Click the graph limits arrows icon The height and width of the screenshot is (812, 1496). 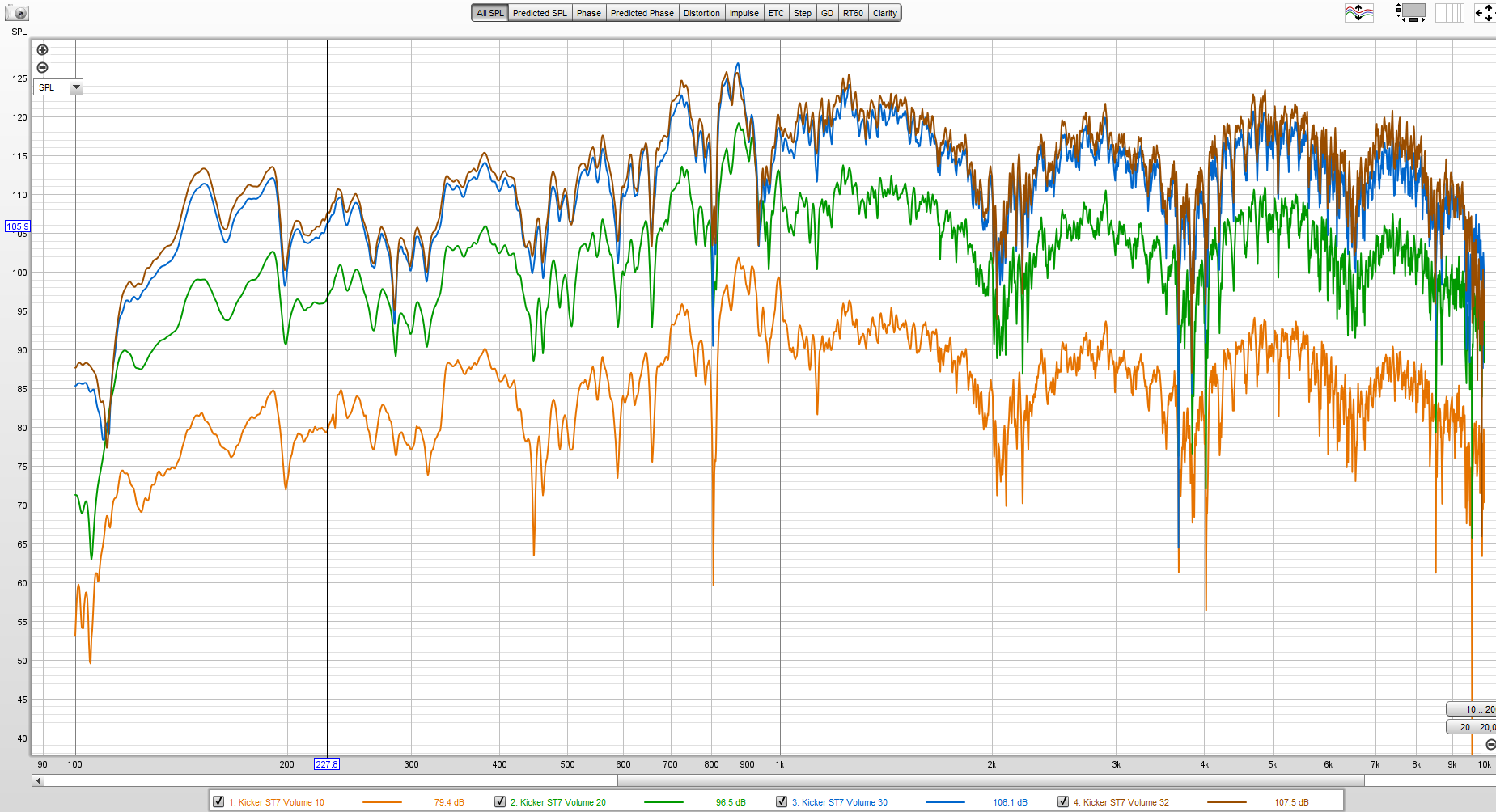tap(1485, 13)
